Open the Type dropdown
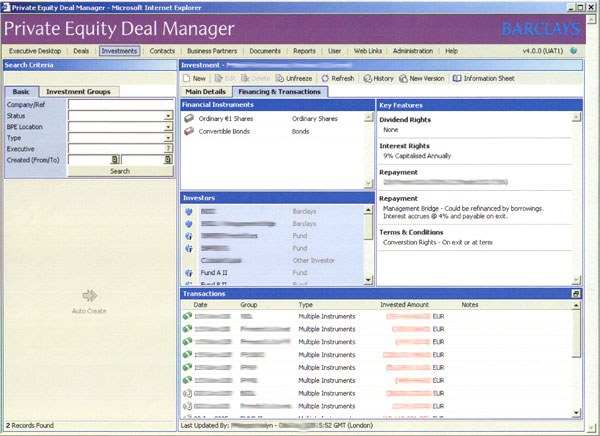This screenshot has height=436, width=600. point(168,138)
